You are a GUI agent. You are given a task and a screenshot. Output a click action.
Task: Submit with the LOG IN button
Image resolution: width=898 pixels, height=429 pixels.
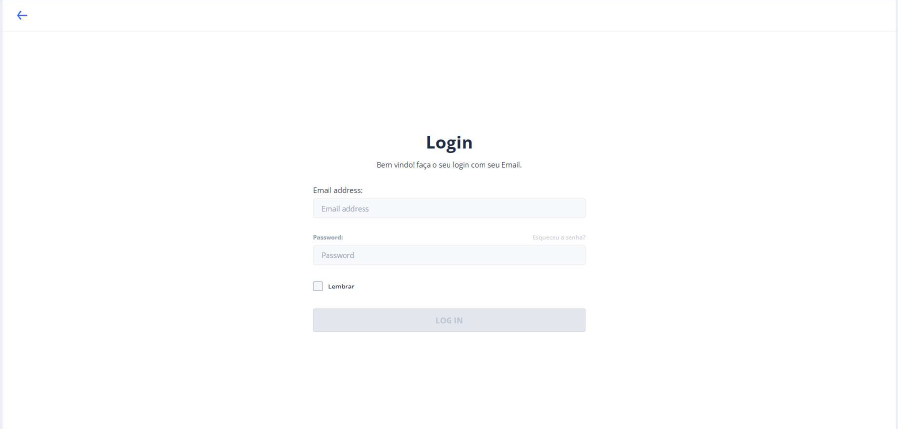449,320
